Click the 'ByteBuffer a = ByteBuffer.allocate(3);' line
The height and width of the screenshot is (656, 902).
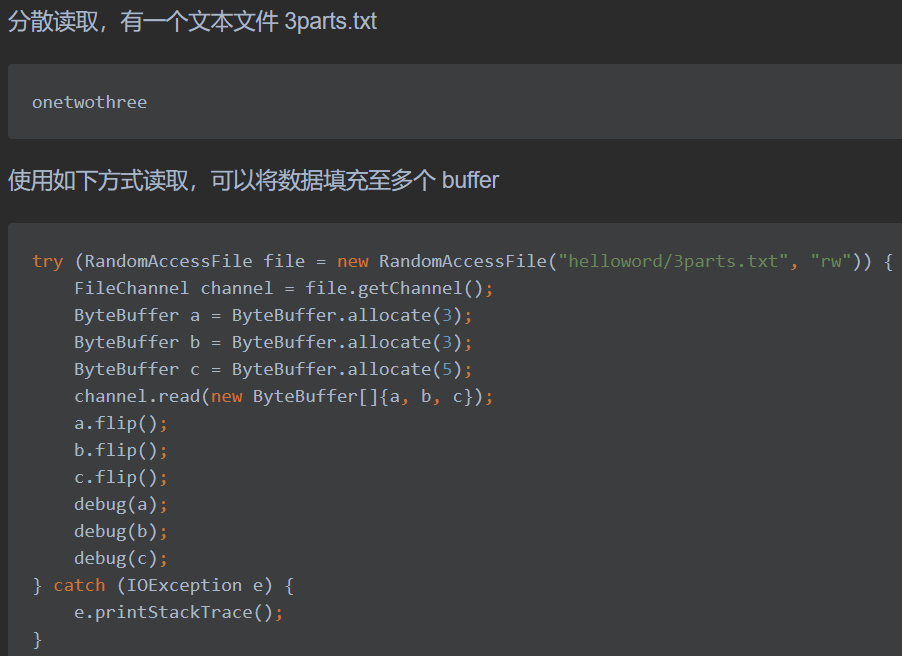pyautogui.click(x=273, y=315)
